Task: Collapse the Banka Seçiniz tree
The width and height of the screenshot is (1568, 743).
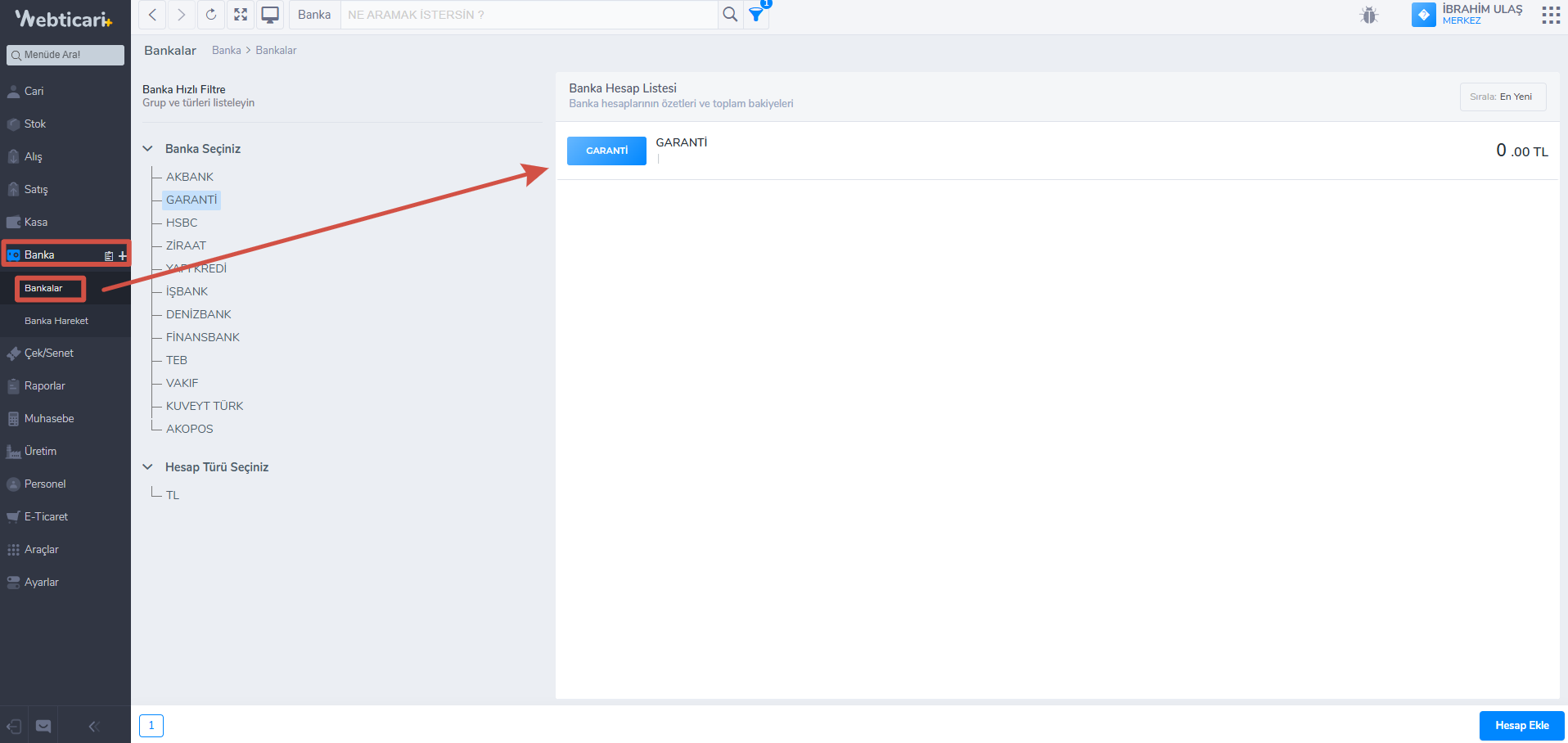Action: (148, 149)
